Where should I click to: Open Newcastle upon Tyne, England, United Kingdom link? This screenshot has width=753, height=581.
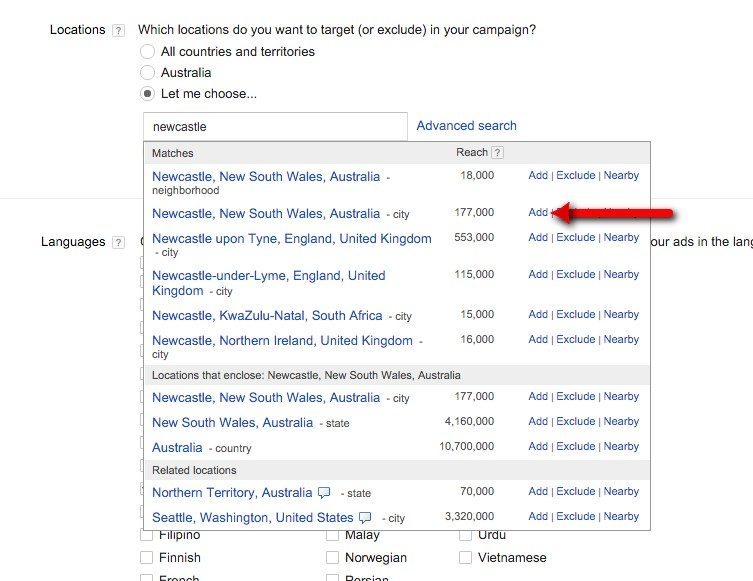pos(291,239)
